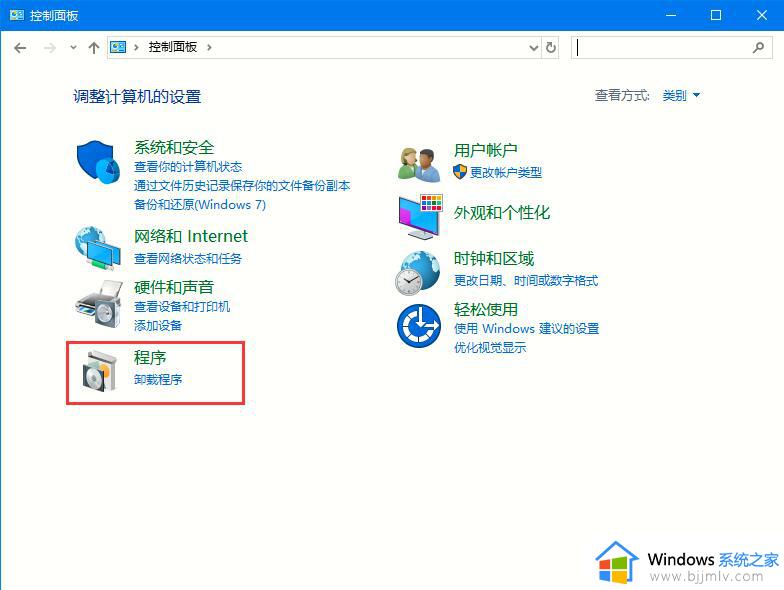Open 备份和还原(Windows 7) link
Viewport: 784px width, 590px height.
tap(200, 204)
